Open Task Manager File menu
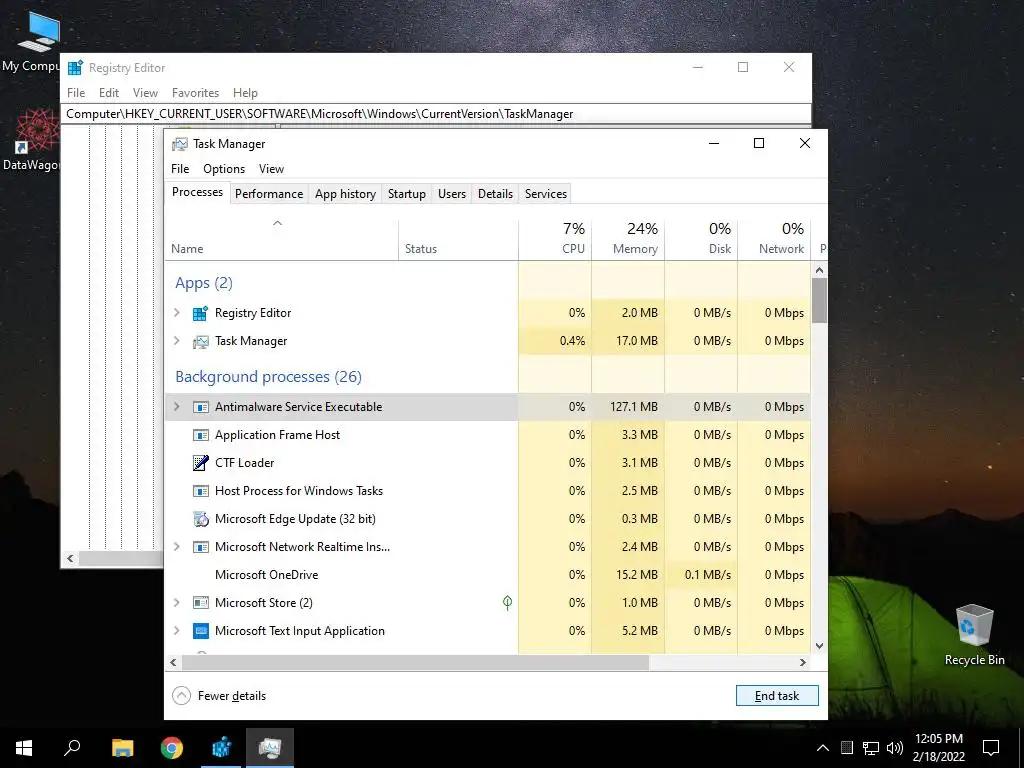Viewport: 1024px width, 768px height. (180, 168)
